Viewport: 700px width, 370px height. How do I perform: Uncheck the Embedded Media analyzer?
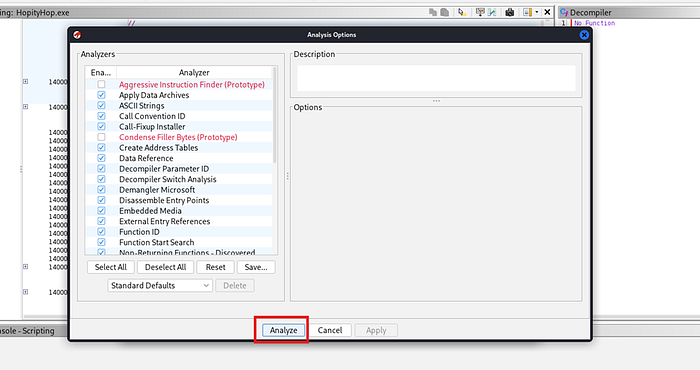click(x=101, y=211)
